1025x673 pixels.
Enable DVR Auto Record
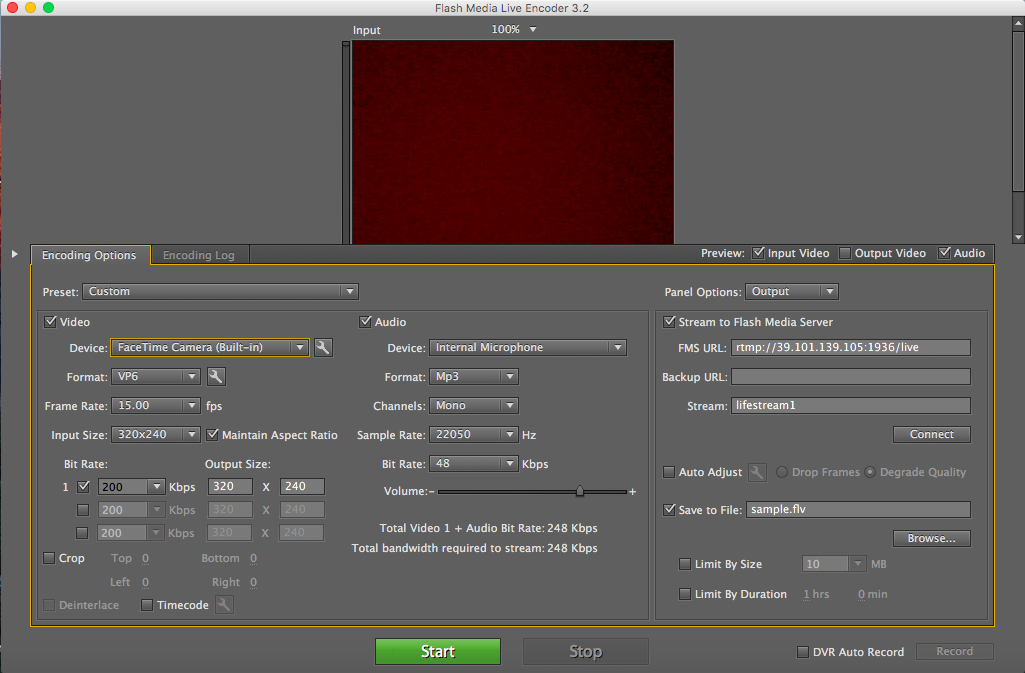[x=803, y=651]
